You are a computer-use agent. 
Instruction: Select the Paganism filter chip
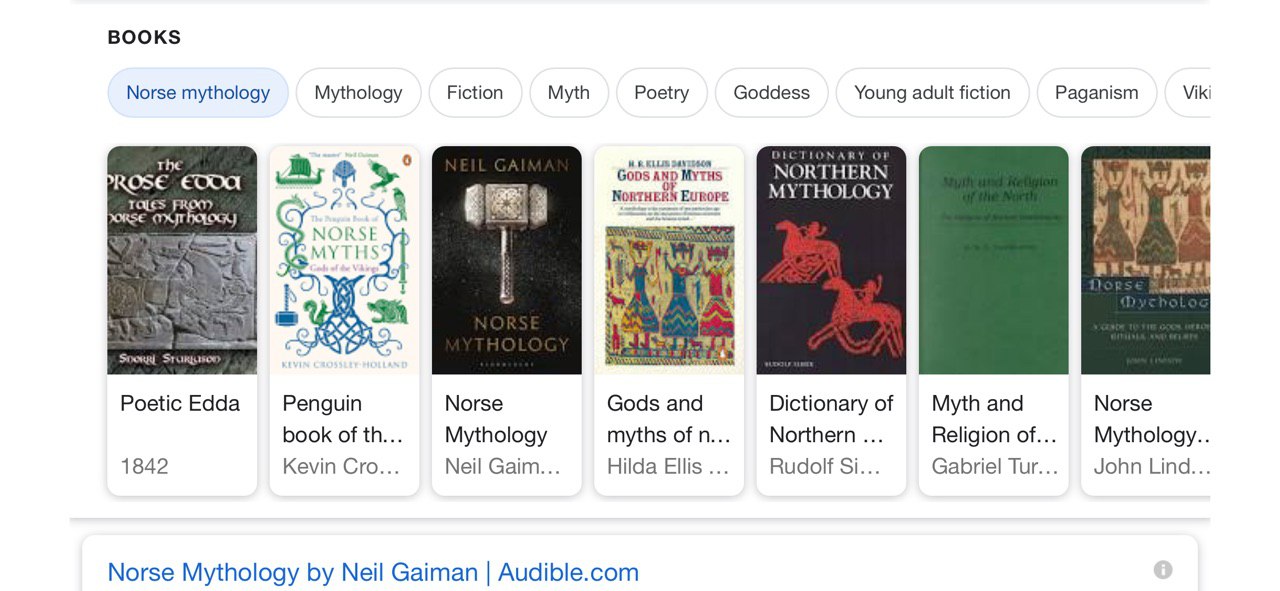click(1097, 93)
